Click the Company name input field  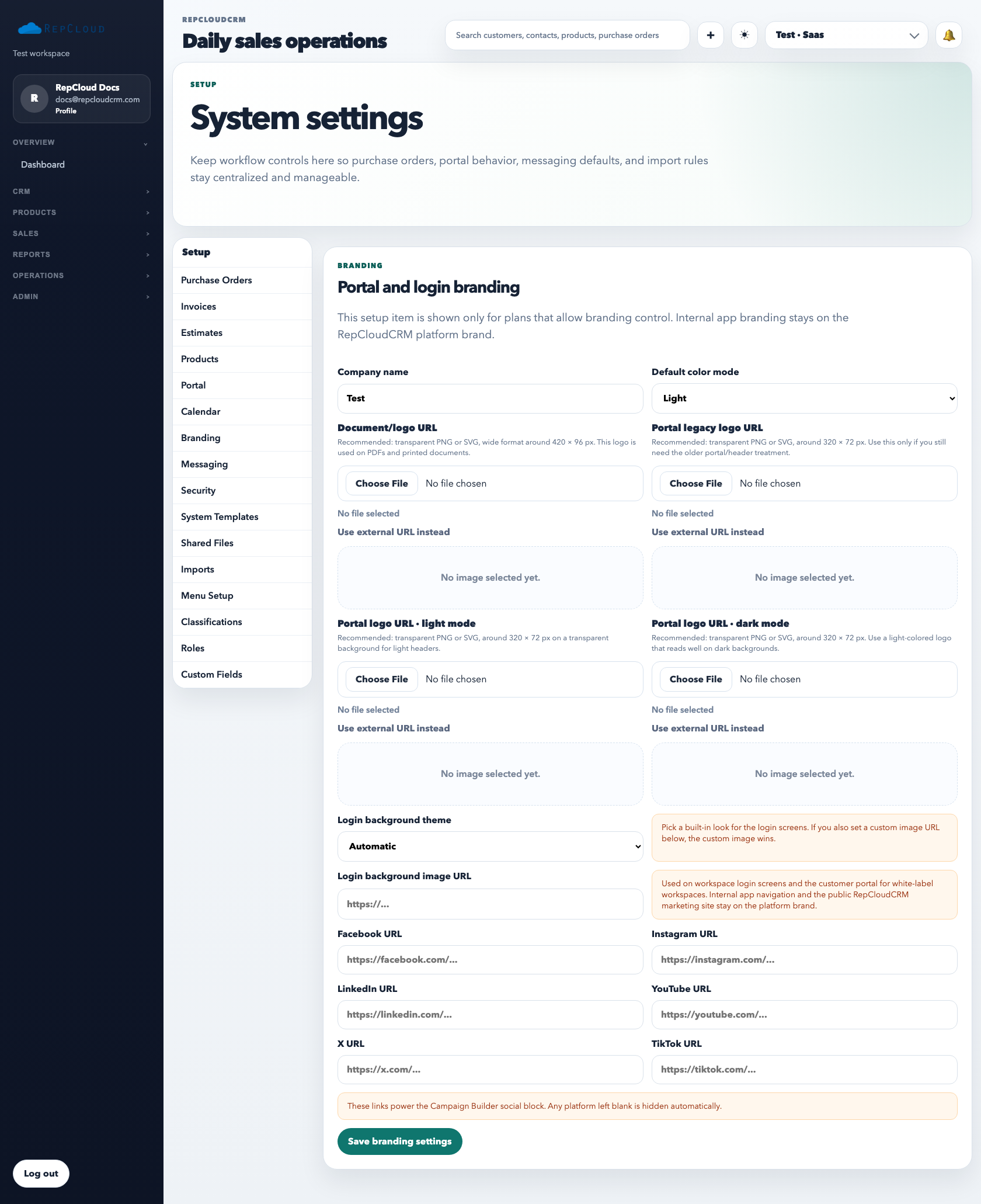[490, 398]
